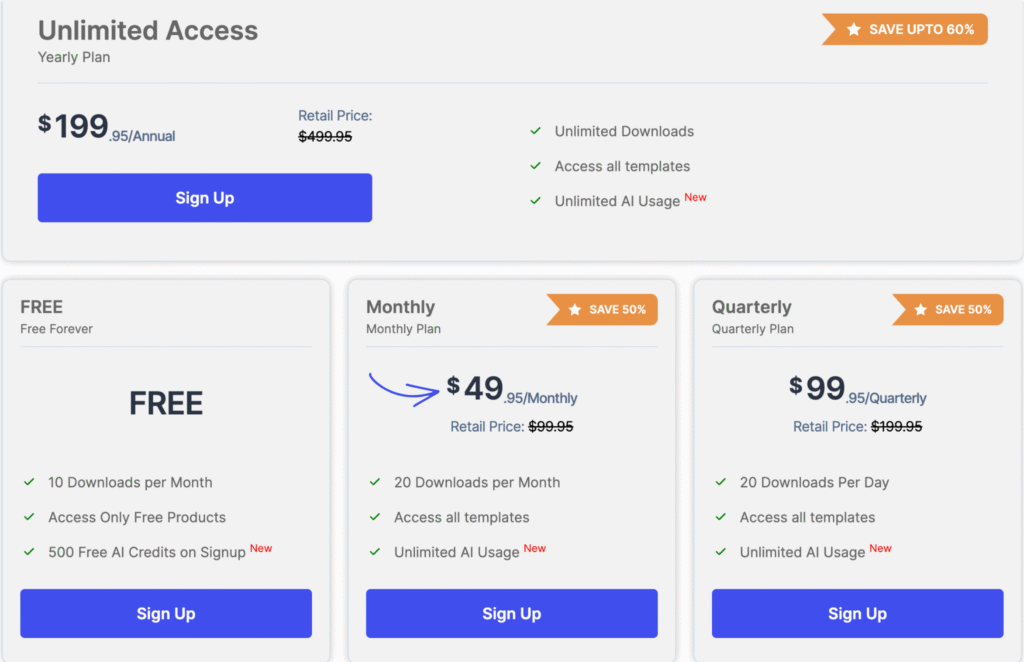1024x662 pixels.
Task: Click the struck-through $499.95 retail price
Action: (x=325, y=137)
